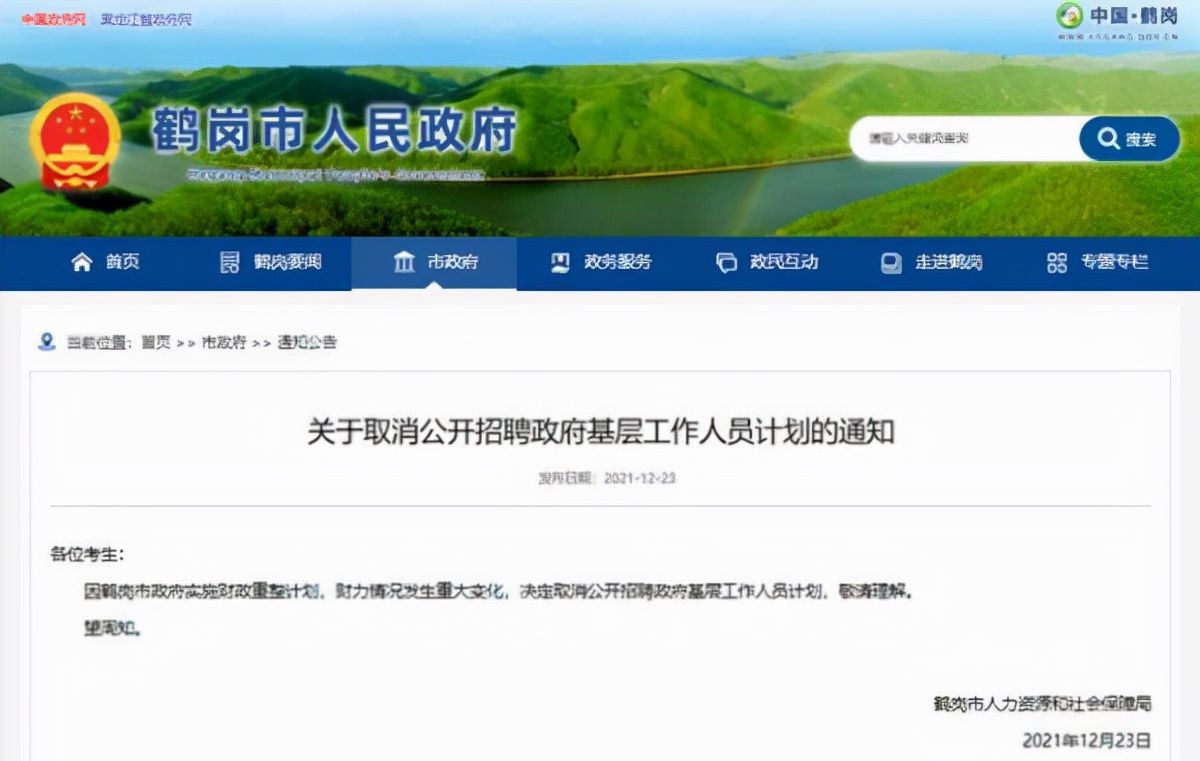
Task: Click the chat icon beside 政民互动
Action: (726, 262)
